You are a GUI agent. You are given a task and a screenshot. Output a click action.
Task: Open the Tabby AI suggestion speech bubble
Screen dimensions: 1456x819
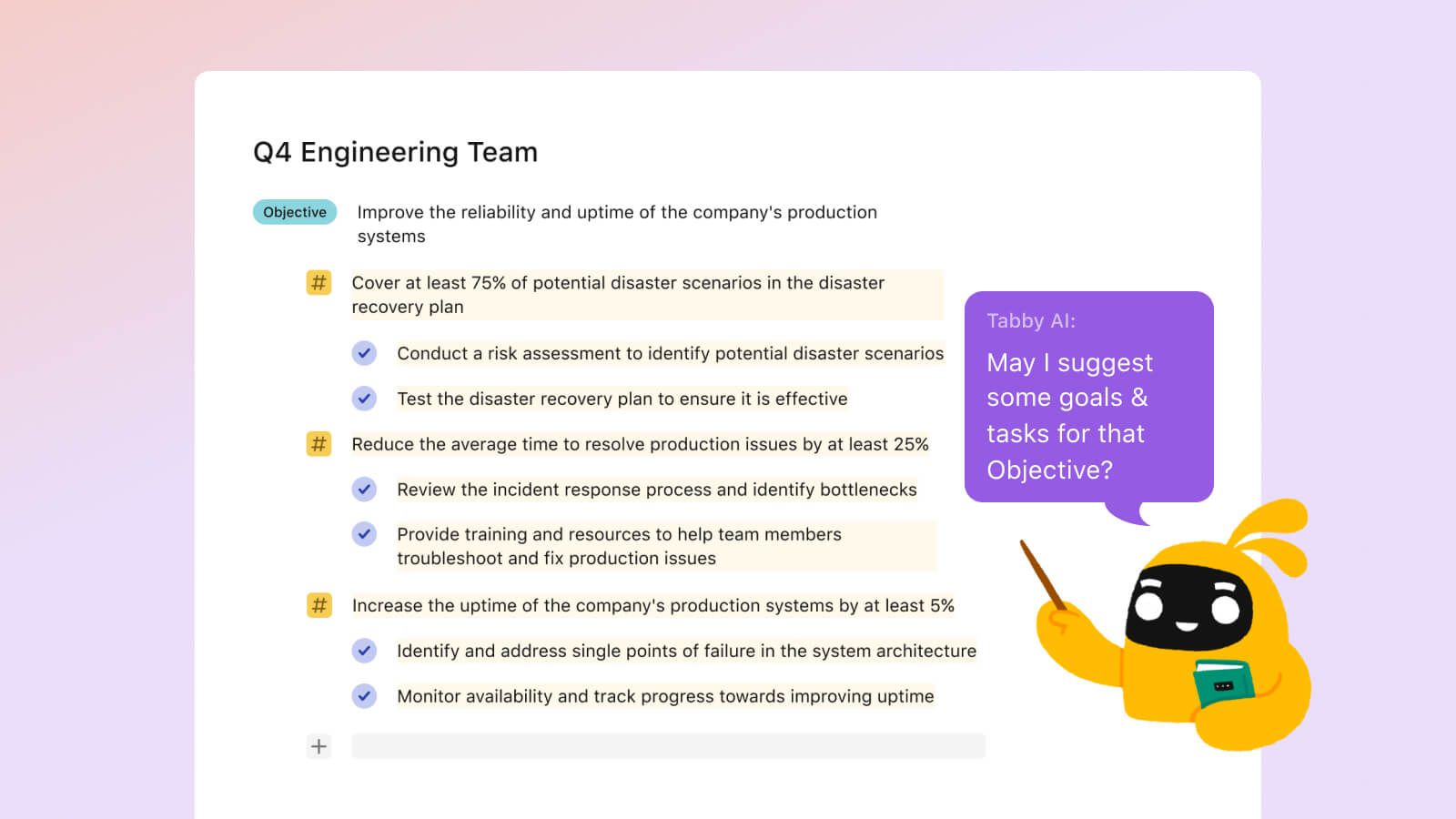[x=1088, y=398]
